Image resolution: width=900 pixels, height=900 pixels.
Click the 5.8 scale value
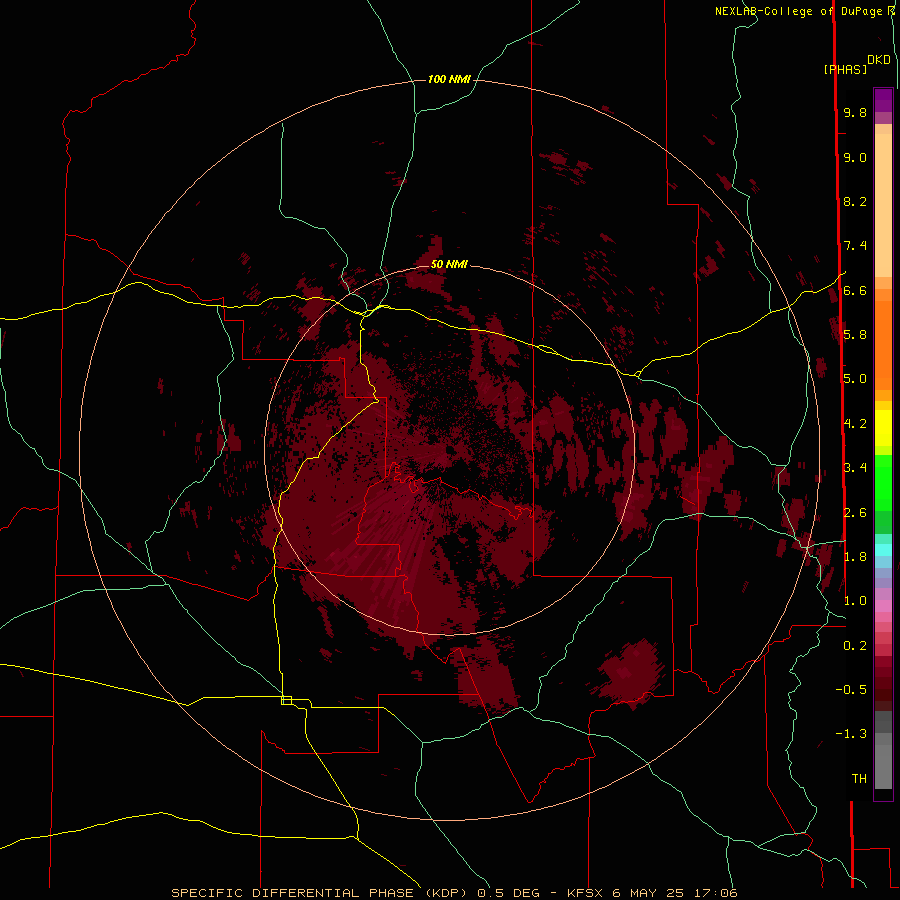tap(855, 334)
